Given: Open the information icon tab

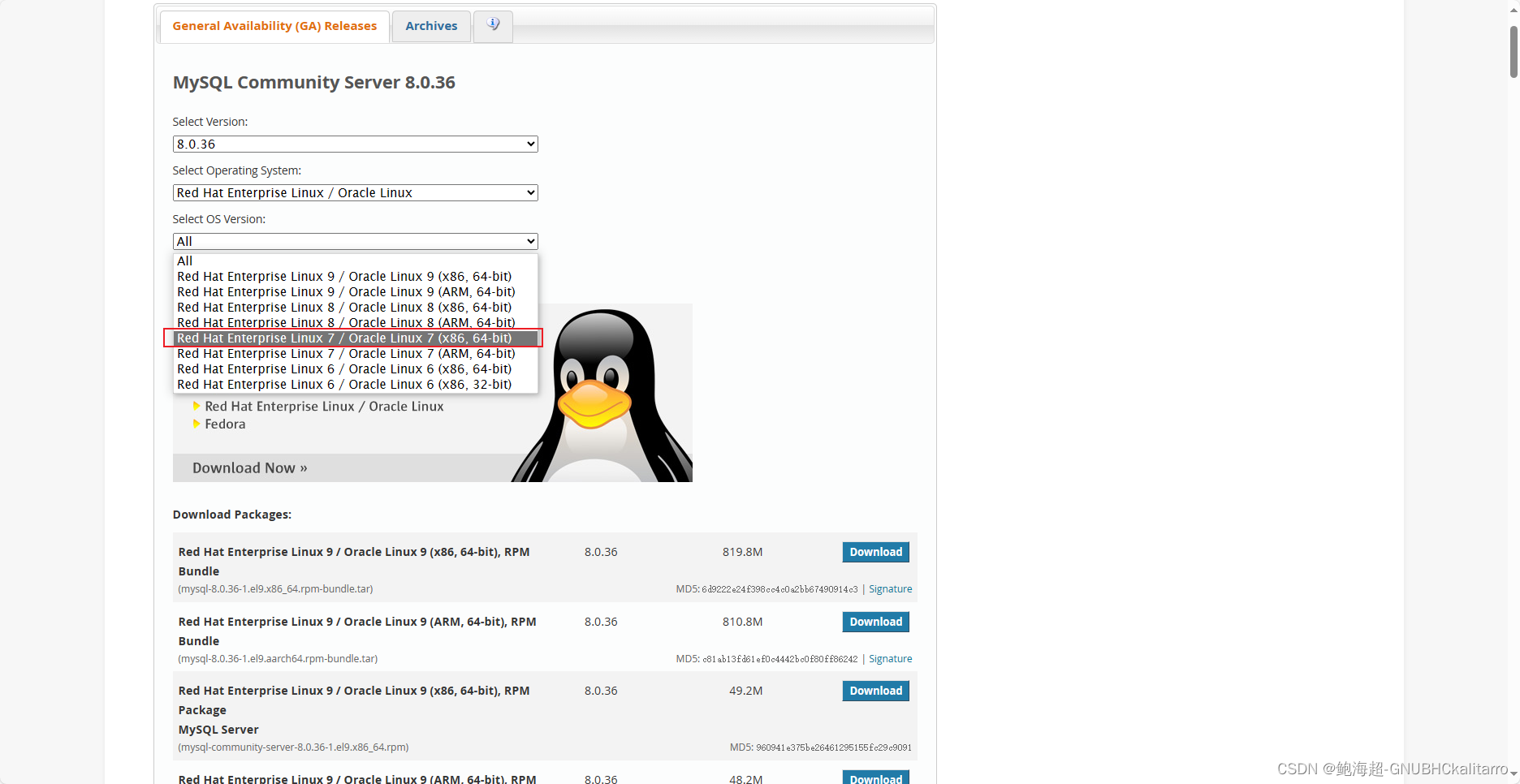Looking at the screenshot, I should pyautogui.click(x=493, y=25).
